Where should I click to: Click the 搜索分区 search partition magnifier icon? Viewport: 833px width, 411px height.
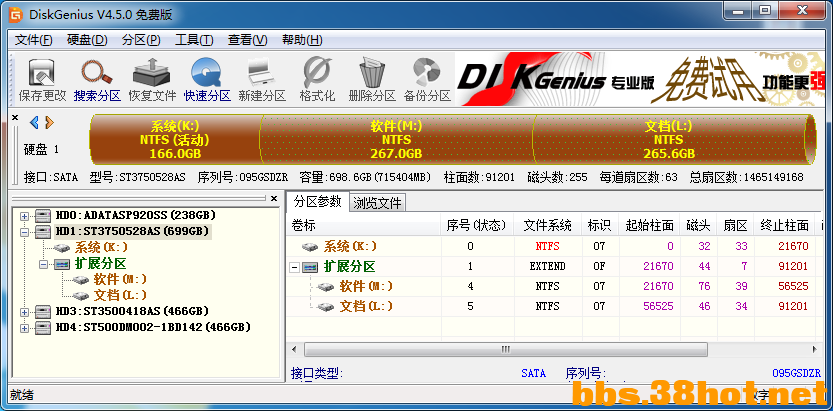click(97, 73)
